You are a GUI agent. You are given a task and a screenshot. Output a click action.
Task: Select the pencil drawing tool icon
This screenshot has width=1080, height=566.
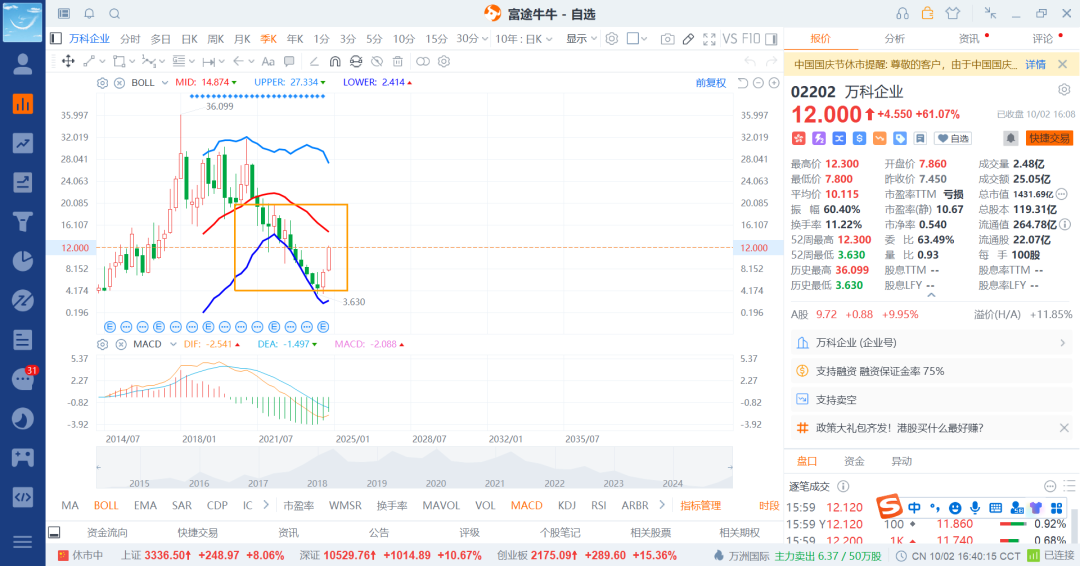688,39
